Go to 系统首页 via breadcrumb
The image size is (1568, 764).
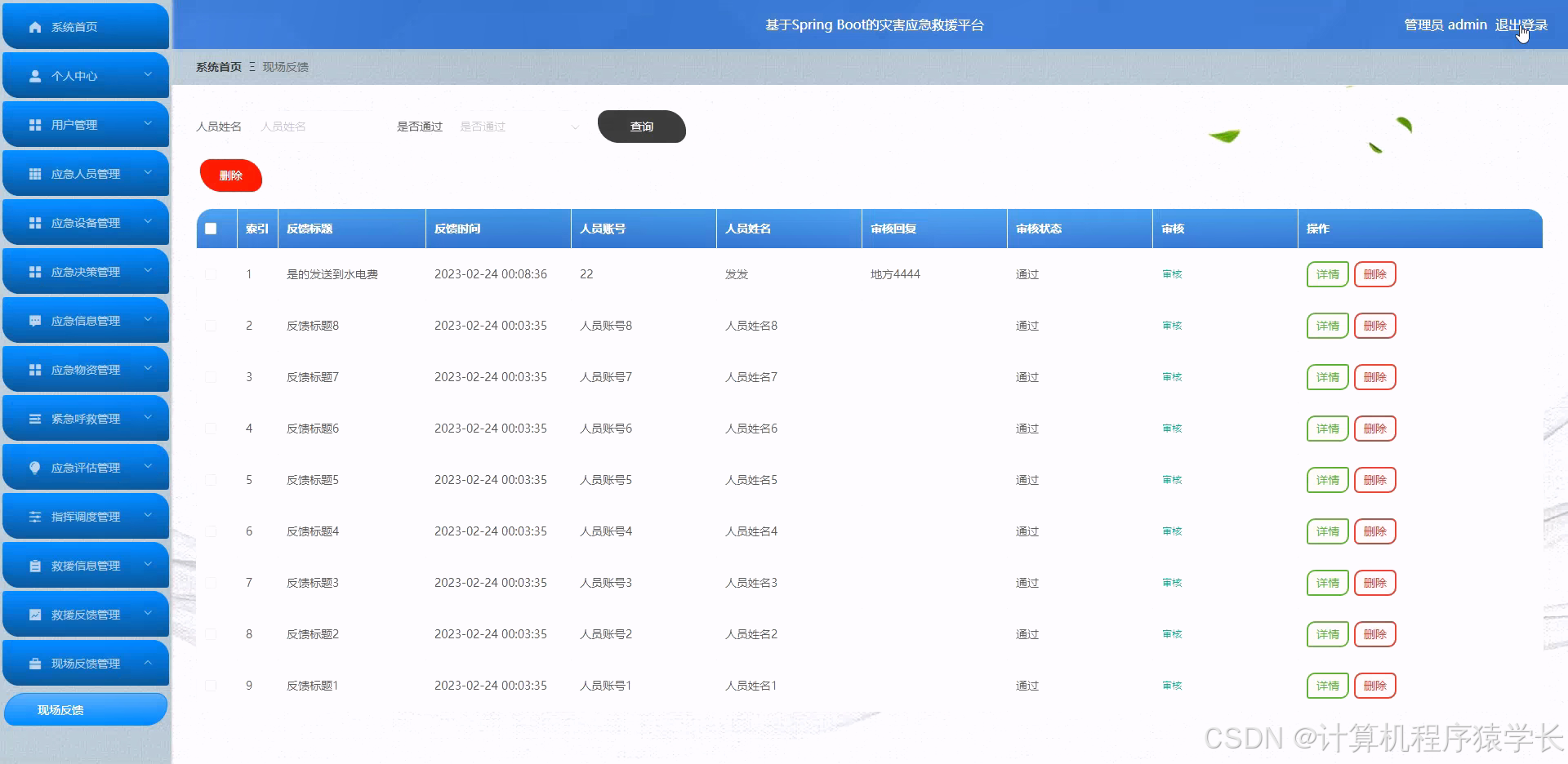pyautogui.click(x=219, y=67)
